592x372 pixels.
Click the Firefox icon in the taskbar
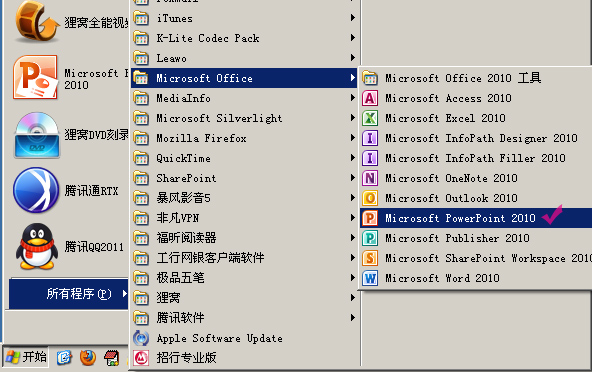[x=88, y=357]
